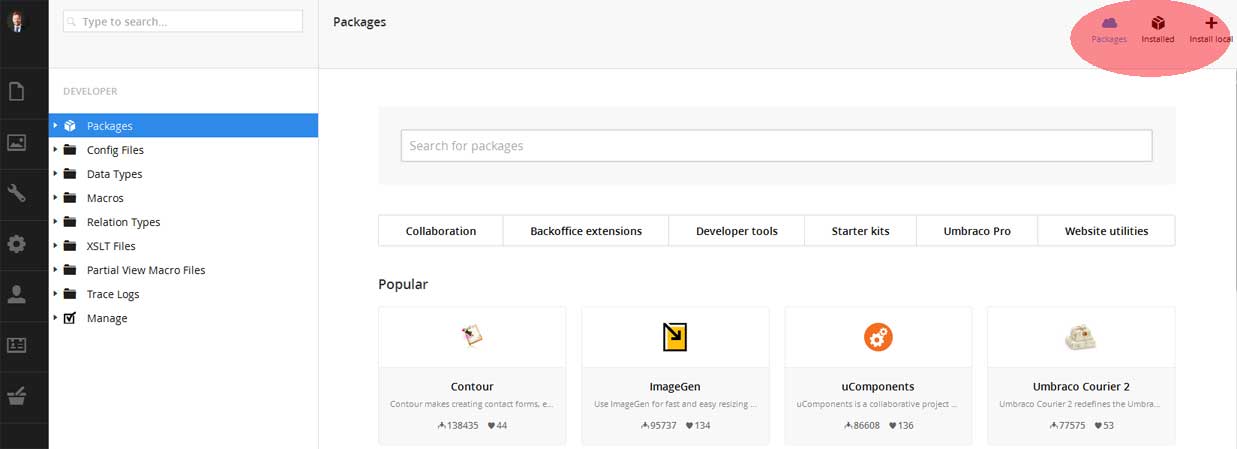The width and height of the screenshot is (1237, 449).
Task: Open the Members section ID card icon
Action: click(16, 345)
